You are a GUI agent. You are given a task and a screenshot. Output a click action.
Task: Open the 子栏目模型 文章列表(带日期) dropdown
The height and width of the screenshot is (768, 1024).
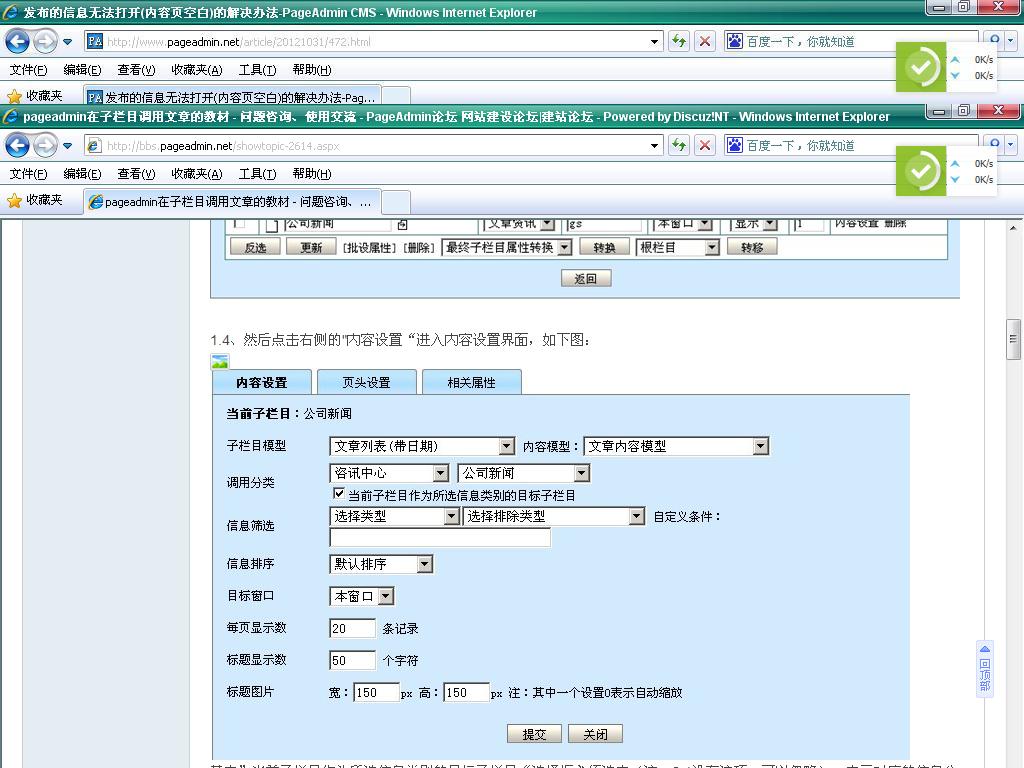[x=506, y=446]
